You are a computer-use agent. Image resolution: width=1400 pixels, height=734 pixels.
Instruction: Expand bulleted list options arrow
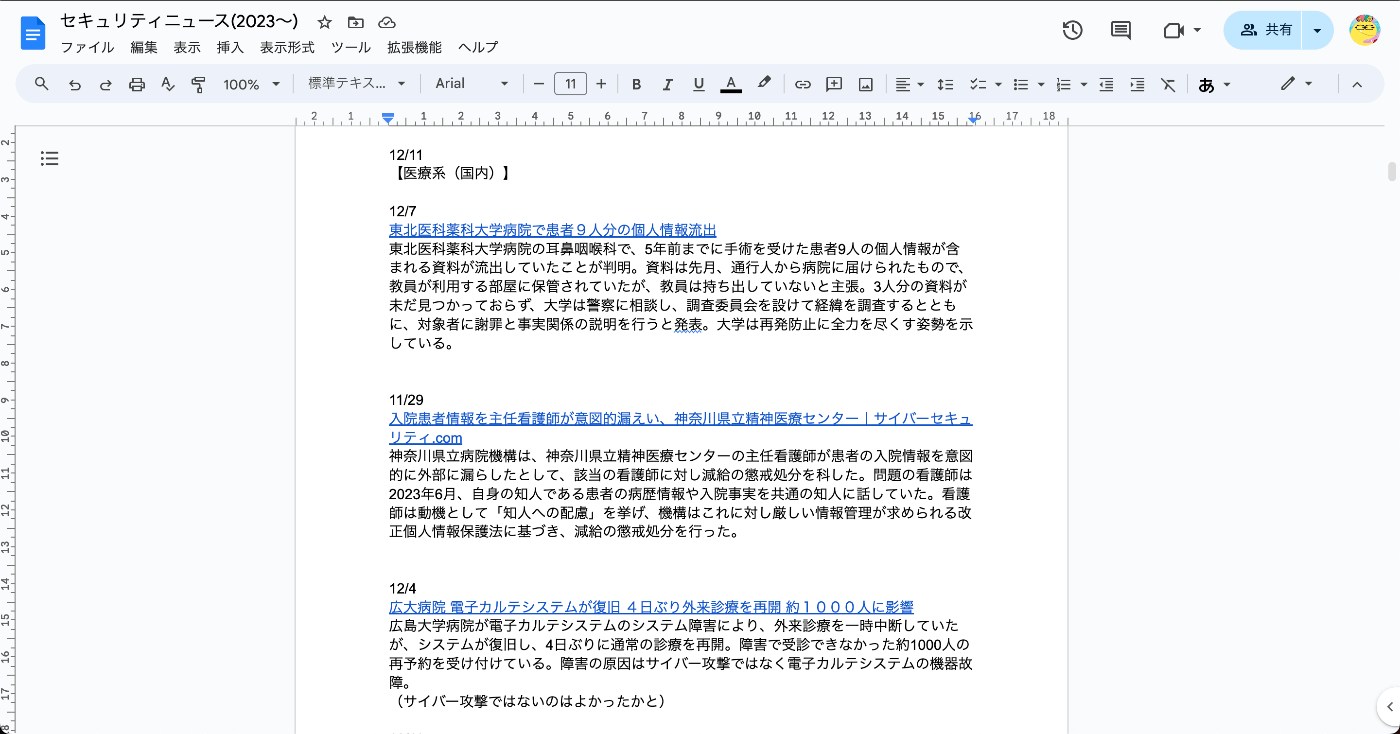click(x=1041, y=84)
